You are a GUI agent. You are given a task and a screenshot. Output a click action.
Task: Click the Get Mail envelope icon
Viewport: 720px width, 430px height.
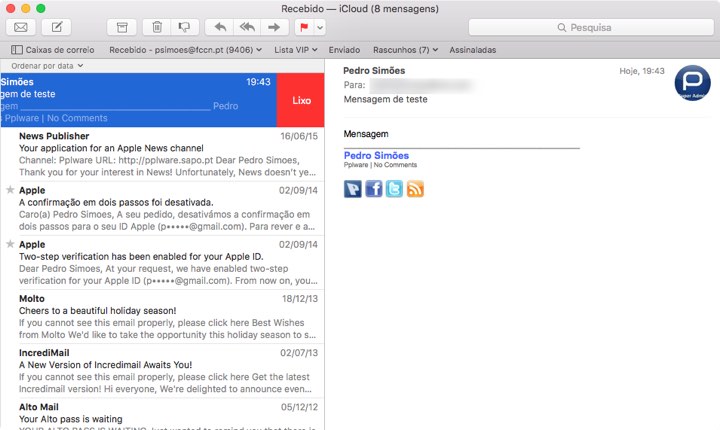click(x=21, y=28)
